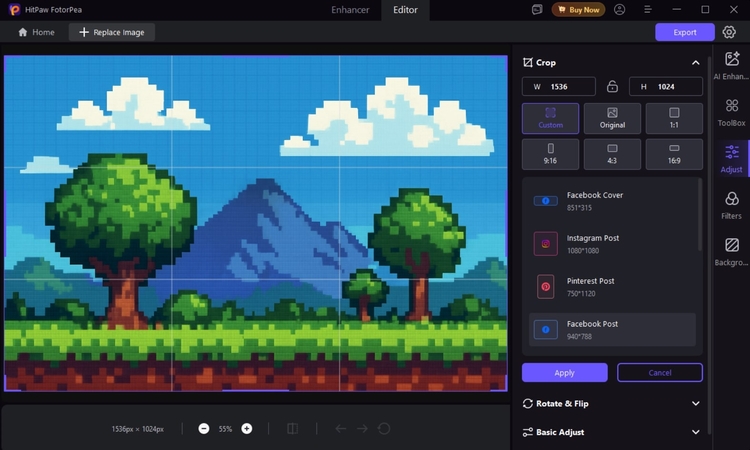Choose Facebook Cover 851*315 preset
This screenshot has width=750, height=450.
point(612,201)
